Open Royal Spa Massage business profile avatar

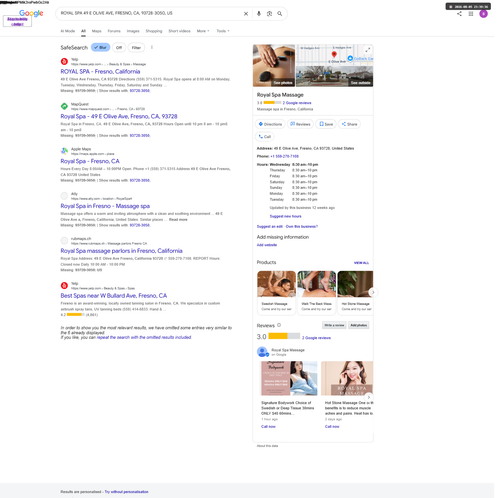tap(262, 352)
